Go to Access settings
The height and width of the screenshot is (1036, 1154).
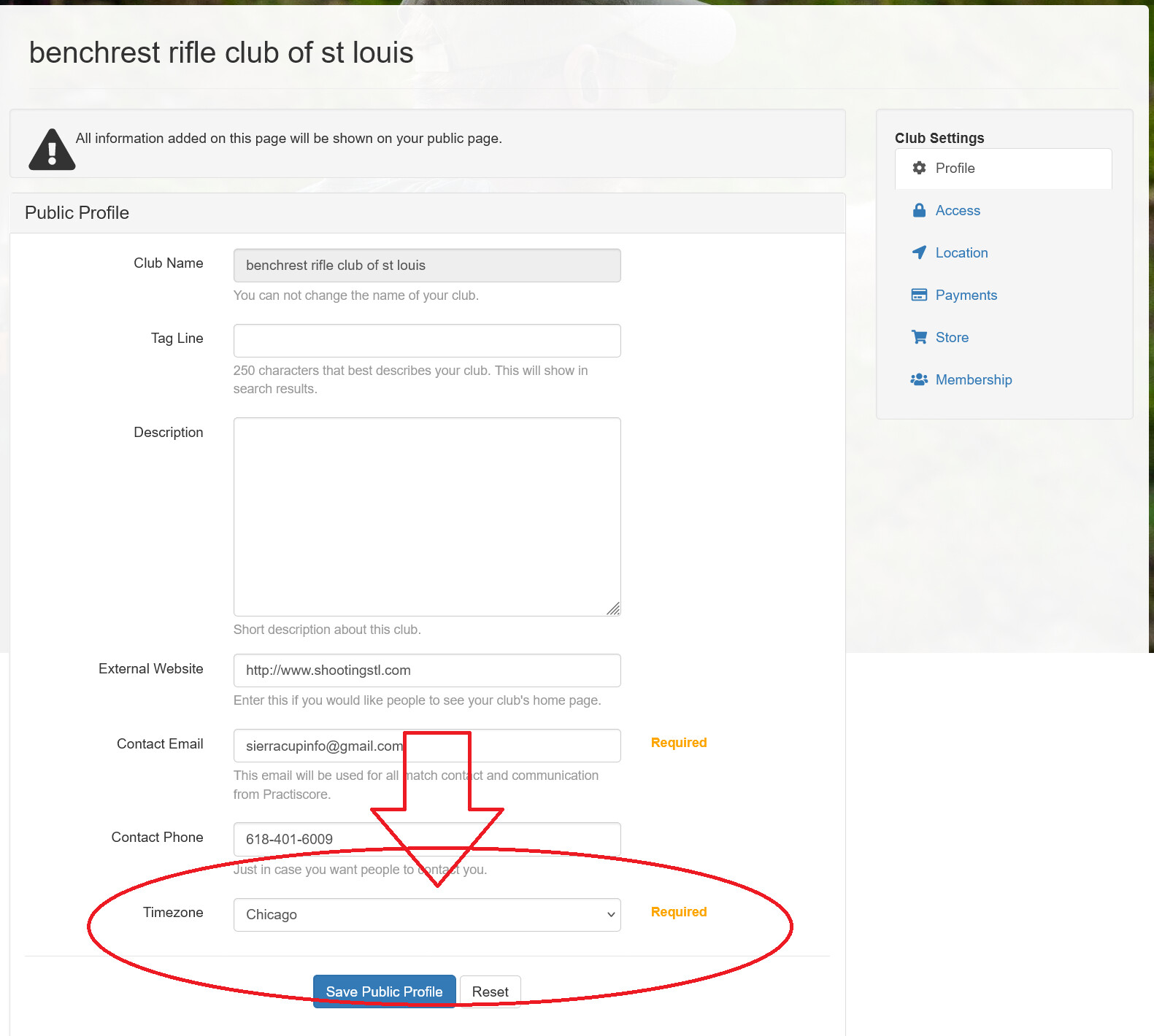(1003, 211)
